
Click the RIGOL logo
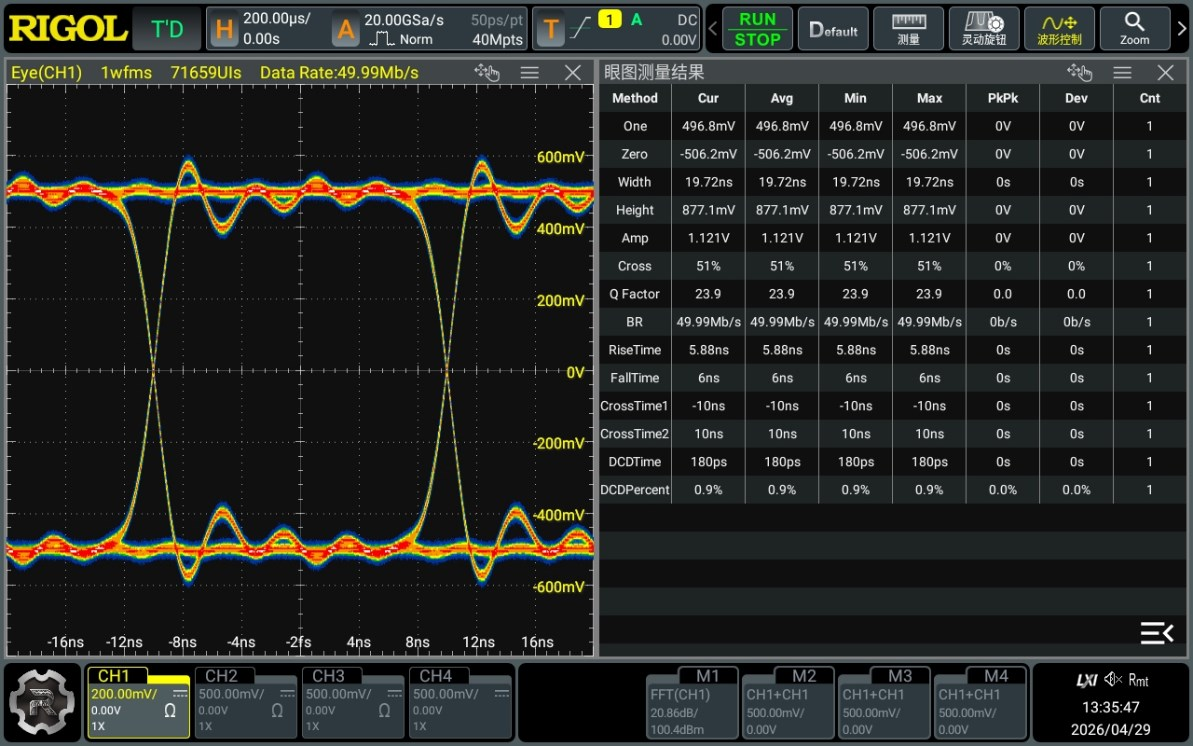coord(67,29)
